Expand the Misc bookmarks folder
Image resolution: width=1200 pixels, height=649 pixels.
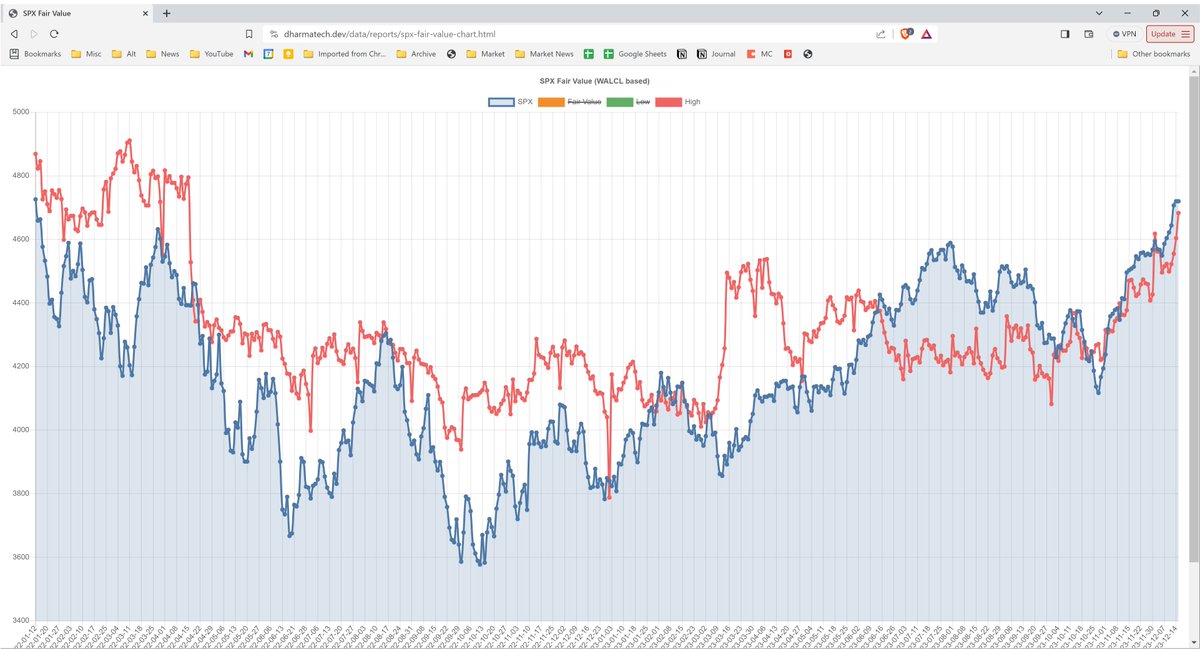pyautogui.click(x=85, y=54)
